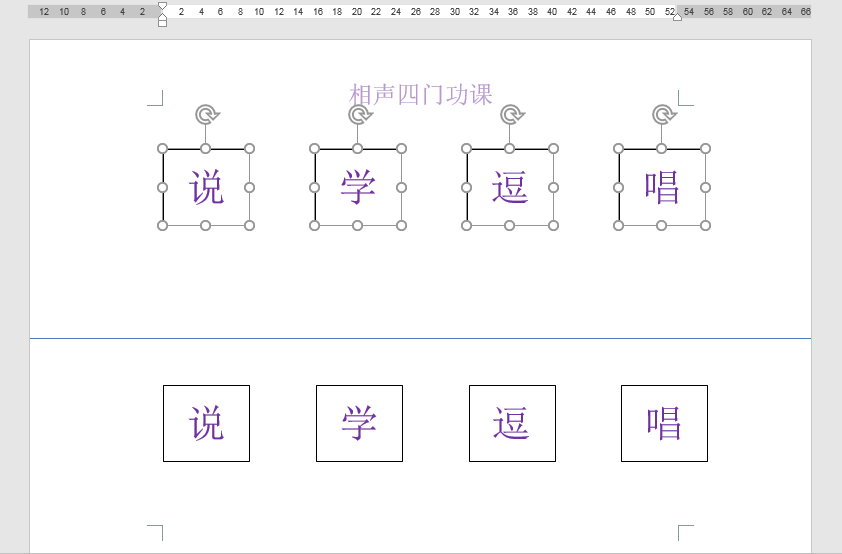Grab the rotation handle above the 逗 box
Viewport: 842px width, 554px height.
[x=511, y=114]
